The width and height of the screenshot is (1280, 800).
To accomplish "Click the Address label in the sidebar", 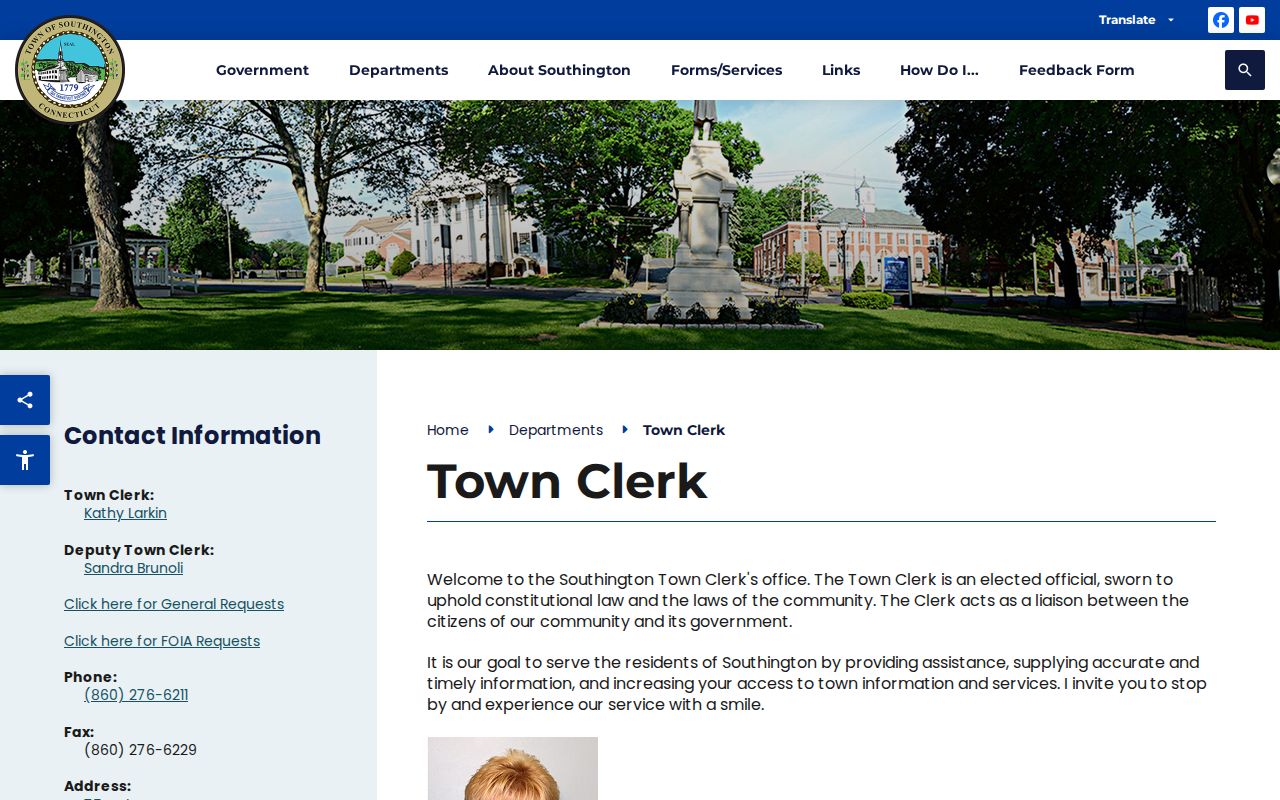I will tap(97, 786).
